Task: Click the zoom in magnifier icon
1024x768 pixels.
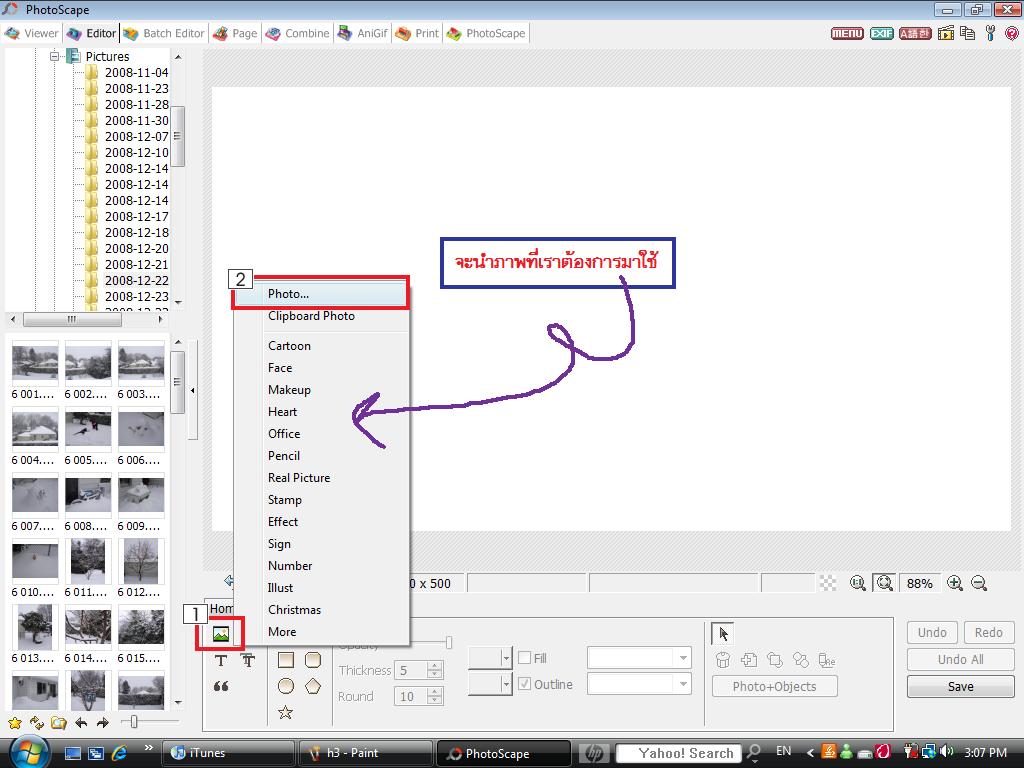Action: pos(955,583)
